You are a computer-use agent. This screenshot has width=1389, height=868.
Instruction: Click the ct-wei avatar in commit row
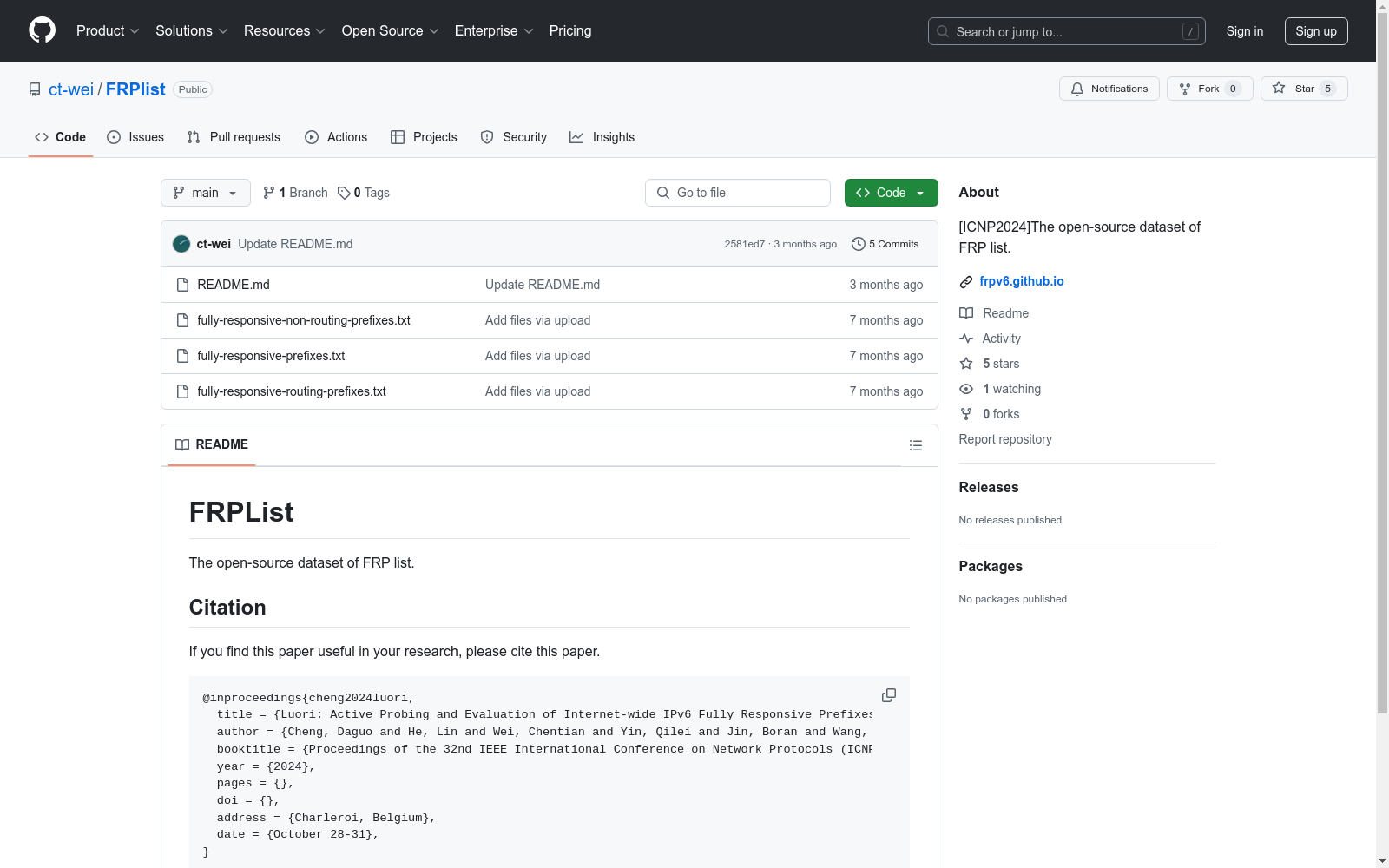181,244
